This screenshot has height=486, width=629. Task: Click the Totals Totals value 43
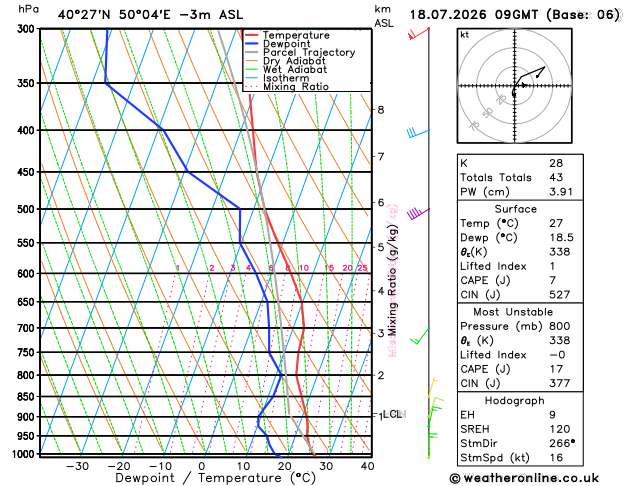556,177
